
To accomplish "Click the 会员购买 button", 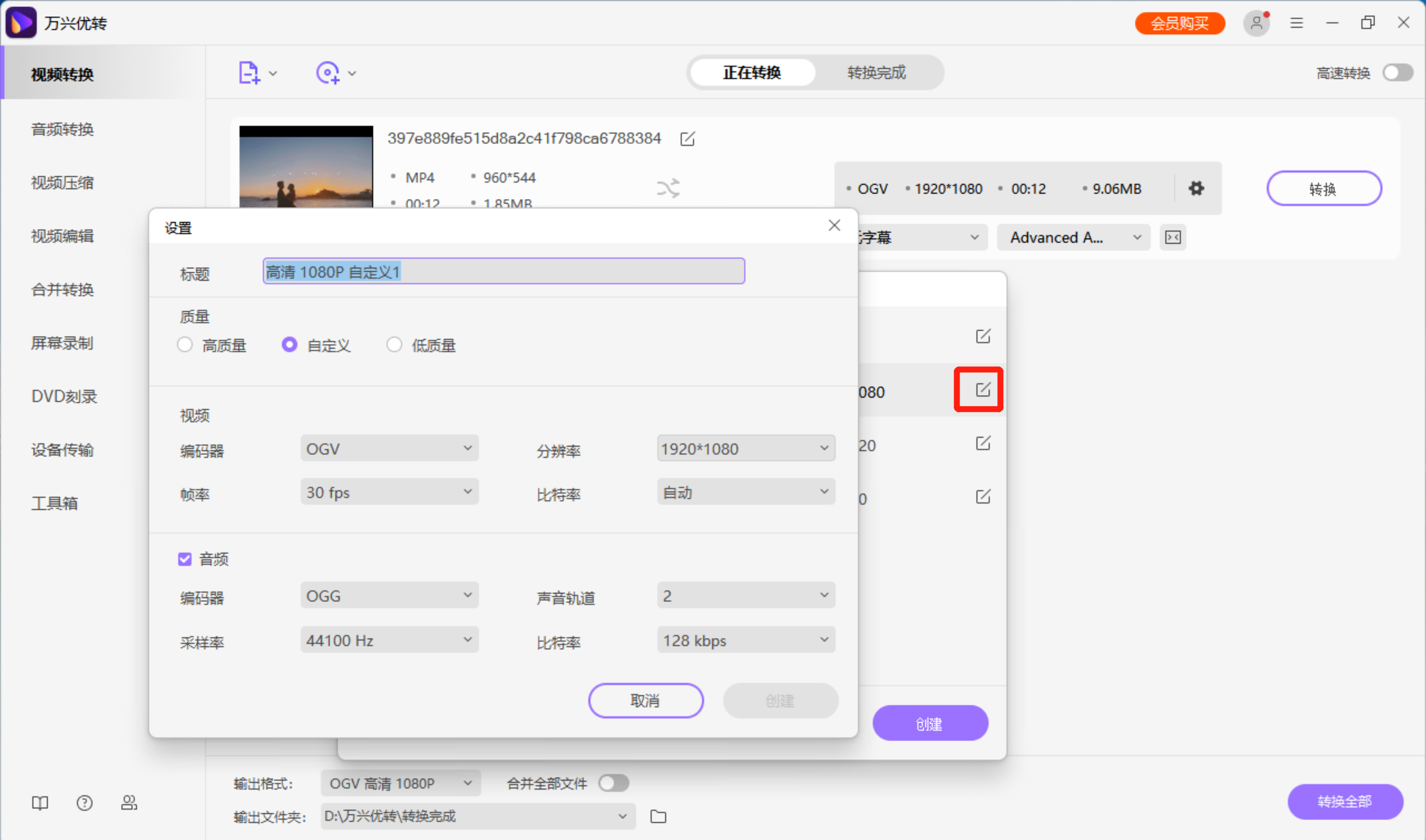I will coord(1180,23).
